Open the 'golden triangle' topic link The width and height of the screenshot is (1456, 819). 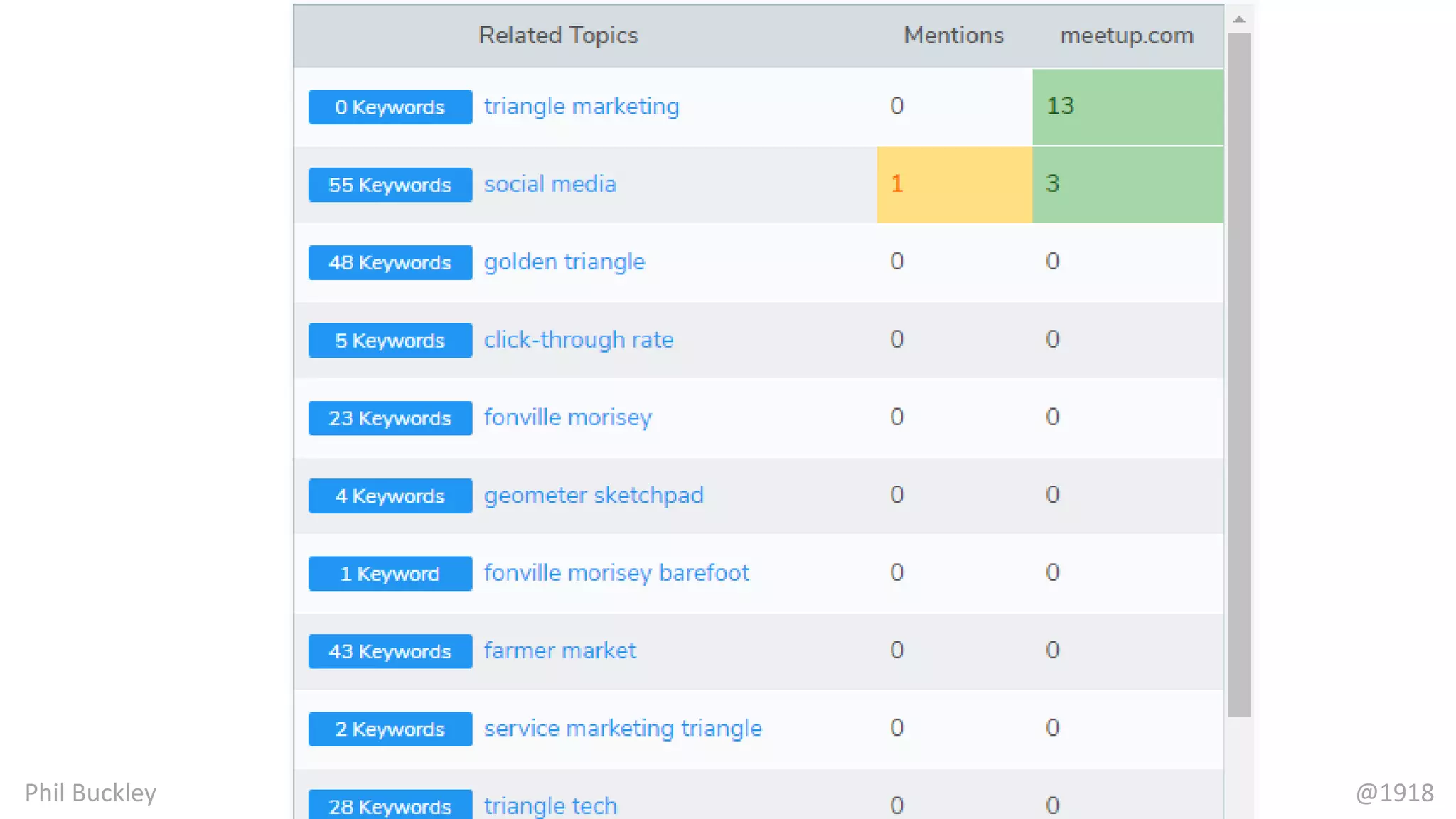pos(564,262)
